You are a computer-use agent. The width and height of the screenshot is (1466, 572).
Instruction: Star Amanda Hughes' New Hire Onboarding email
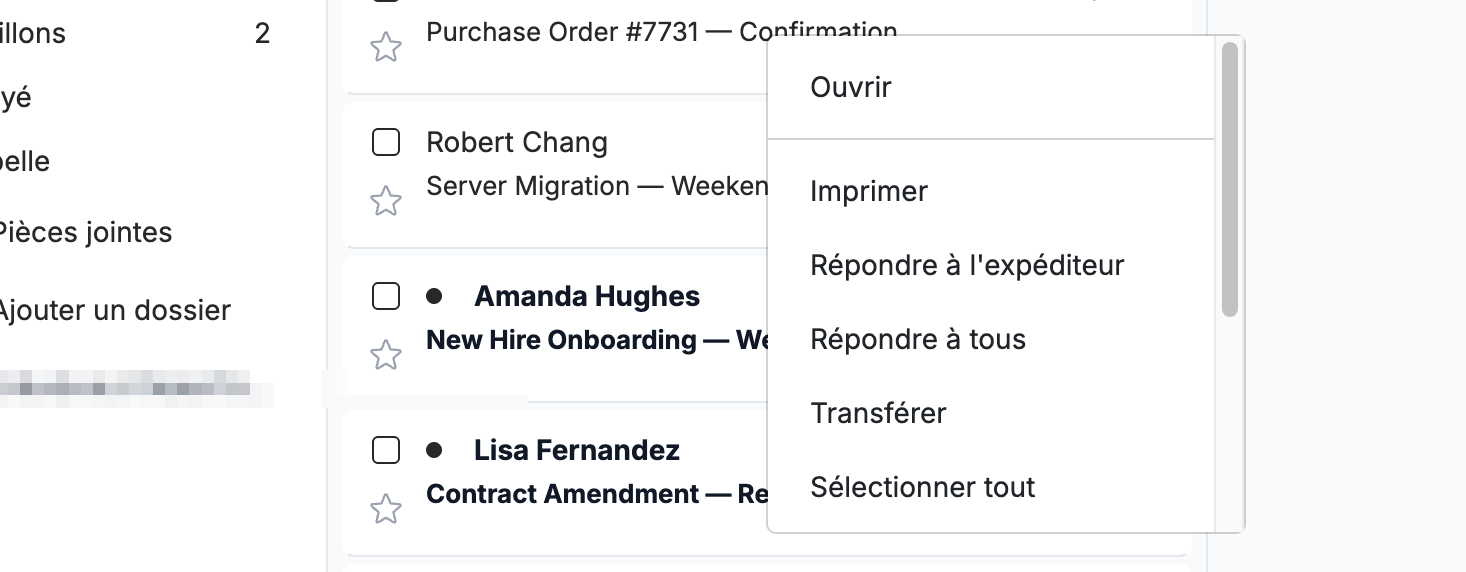[x=386, y=354]
